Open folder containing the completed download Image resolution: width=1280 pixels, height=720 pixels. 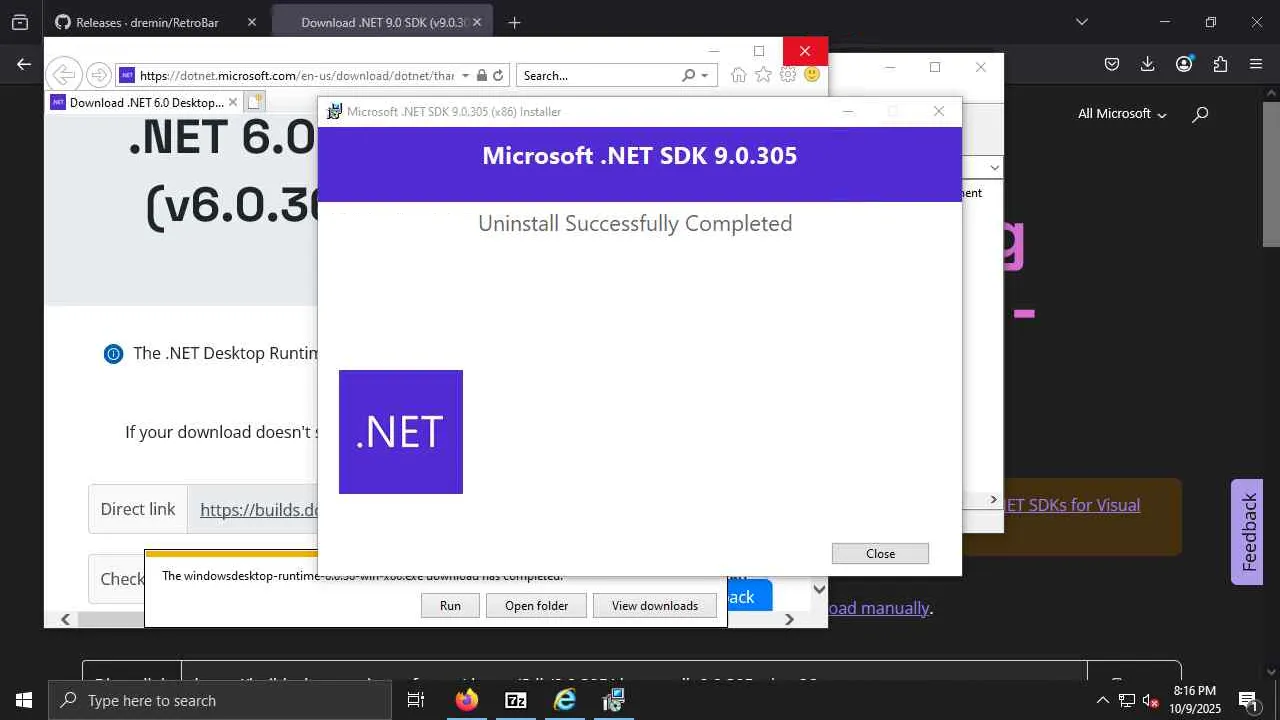pos(536,605)
